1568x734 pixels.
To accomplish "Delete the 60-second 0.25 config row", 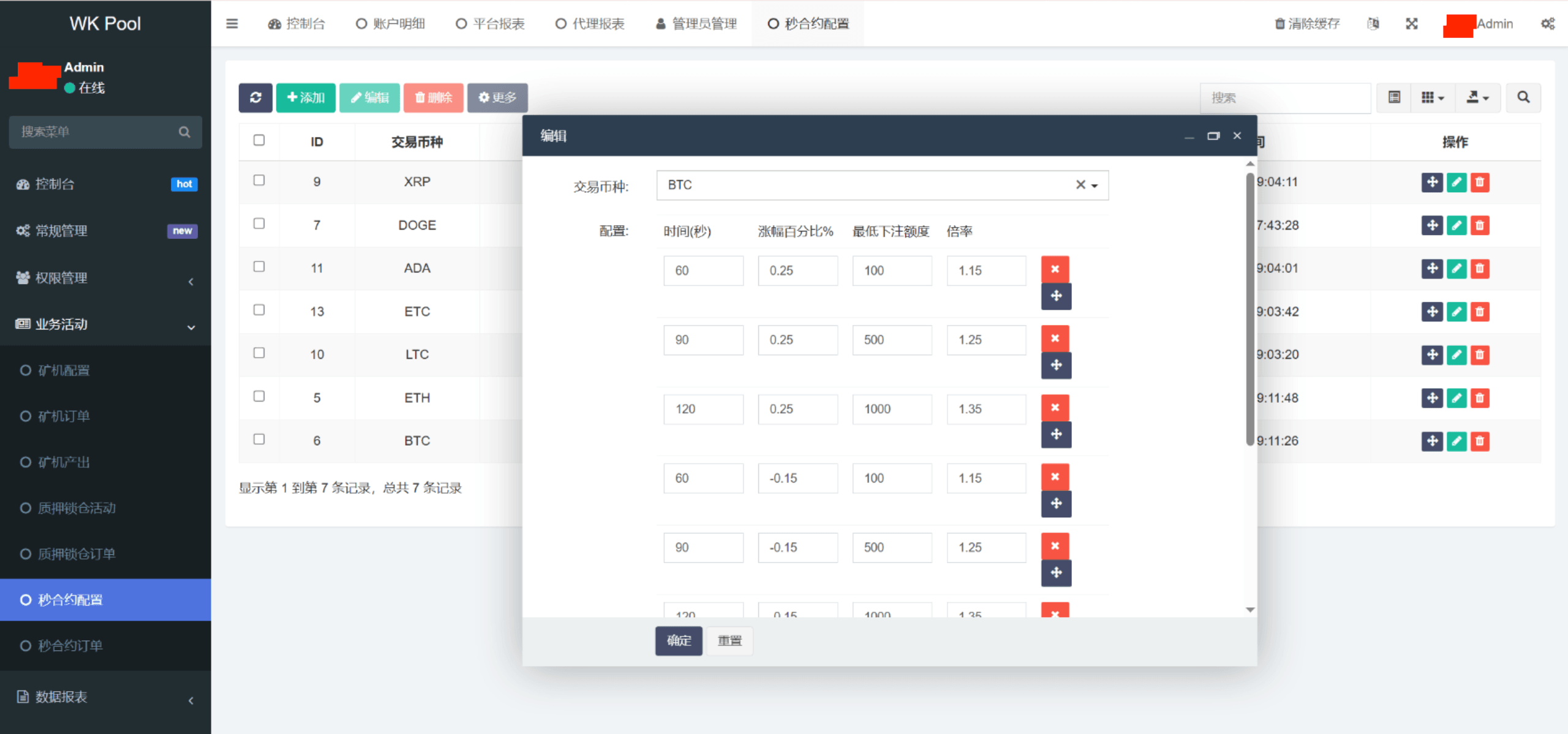I will pos(1055,269).
